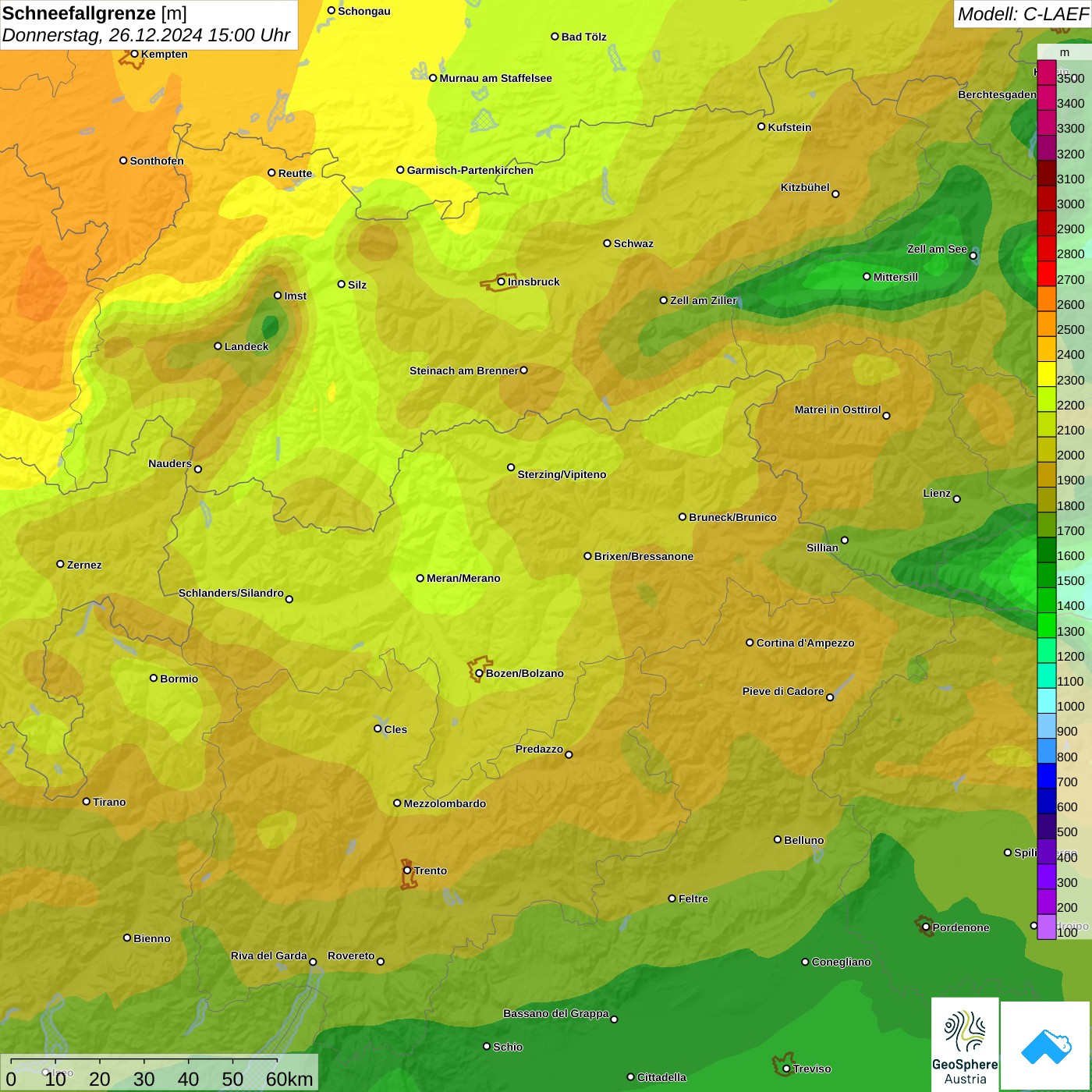Click the Imst label

[x=295, y=296]
